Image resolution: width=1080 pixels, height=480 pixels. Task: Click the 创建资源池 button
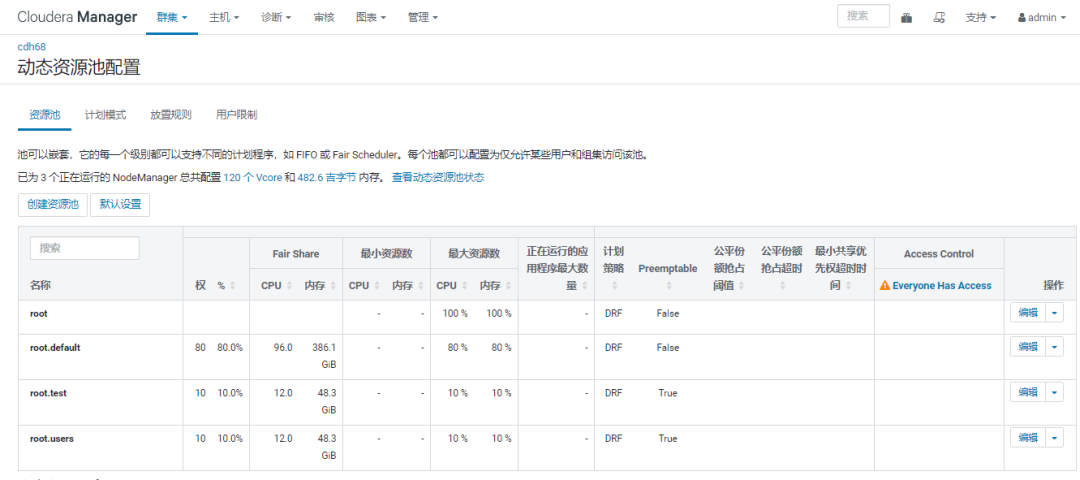click(x=53, y=205)
